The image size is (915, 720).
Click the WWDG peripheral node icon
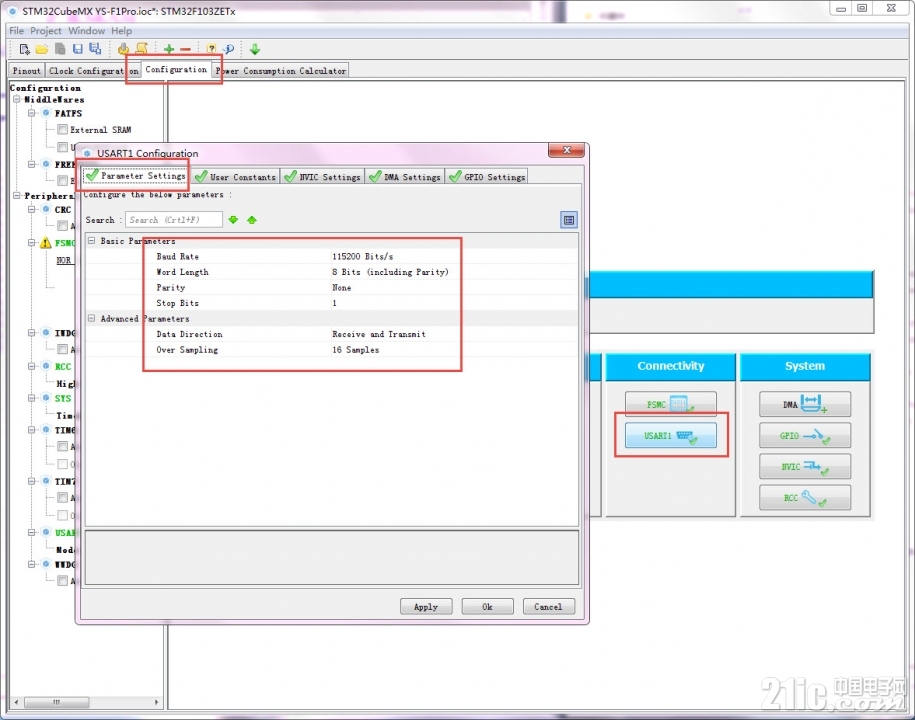click(x=46, y=564)
